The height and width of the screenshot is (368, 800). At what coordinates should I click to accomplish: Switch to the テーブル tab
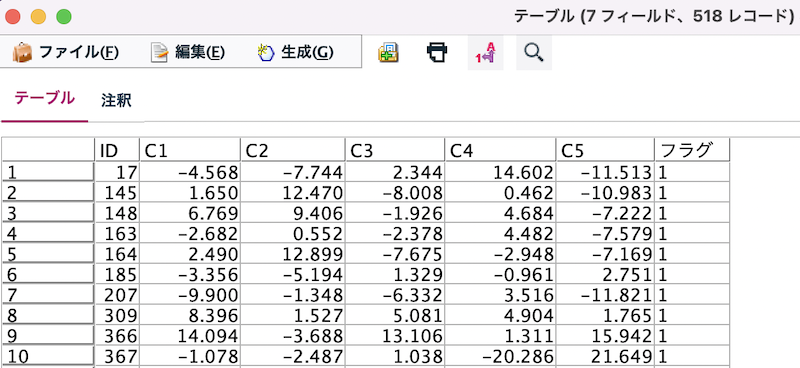(x=44, y=99)
